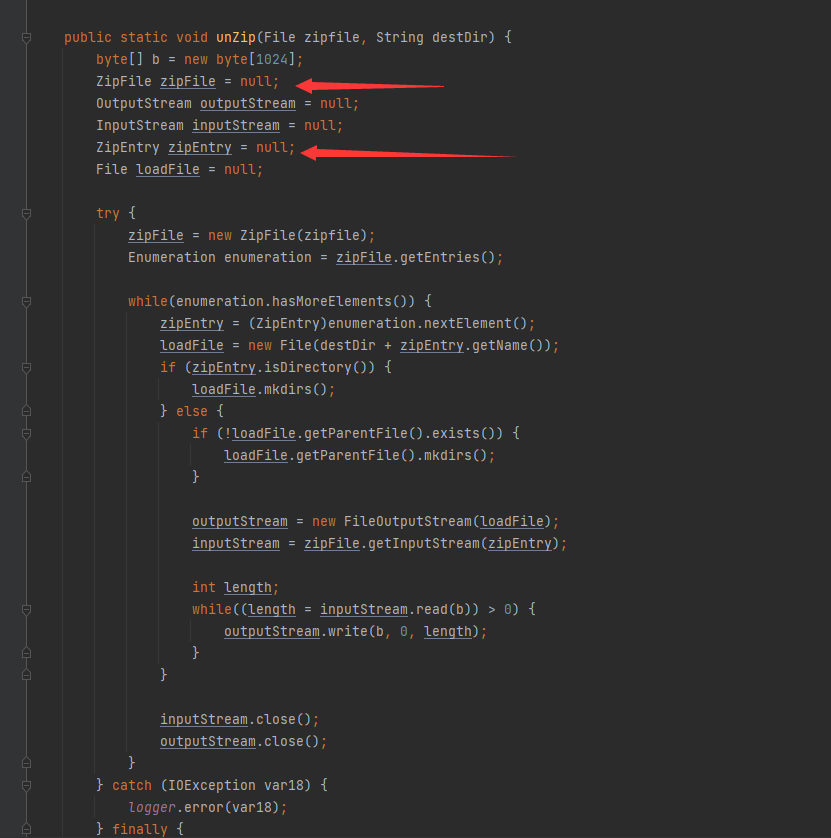
Task: Click the 'IOException' type in the catch clause
Action: (212, 785)
